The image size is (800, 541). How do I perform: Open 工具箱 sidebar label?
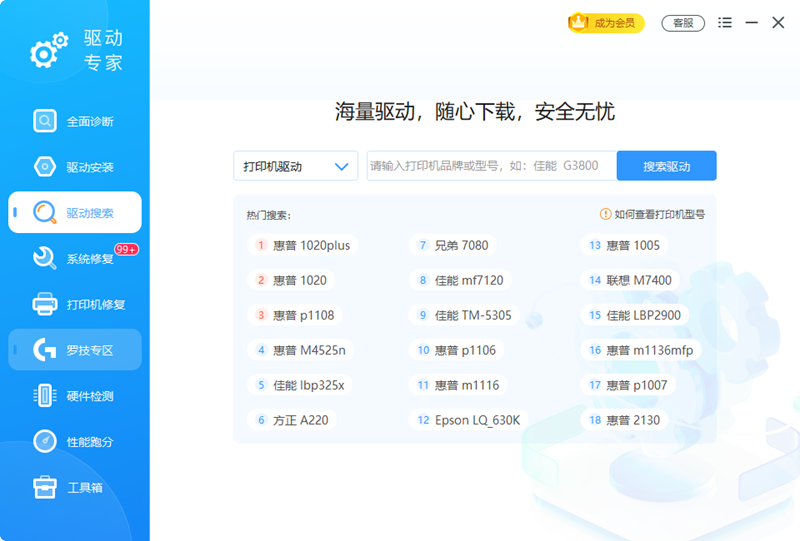click(x=85, y=487)
